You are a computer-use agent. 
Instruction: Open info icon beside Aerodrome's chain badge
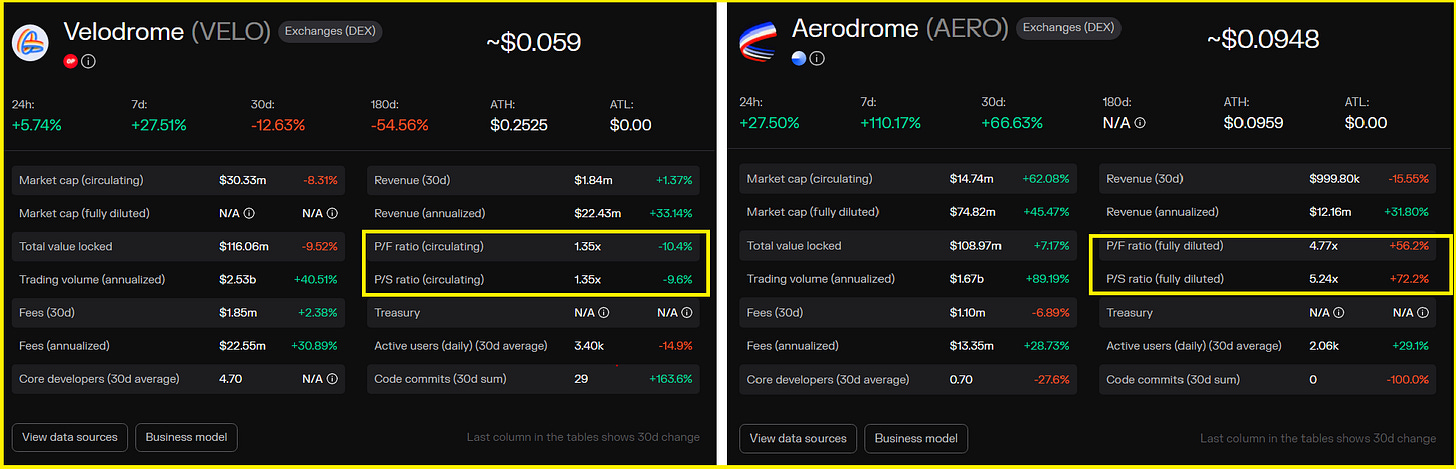tap(817, 58)
